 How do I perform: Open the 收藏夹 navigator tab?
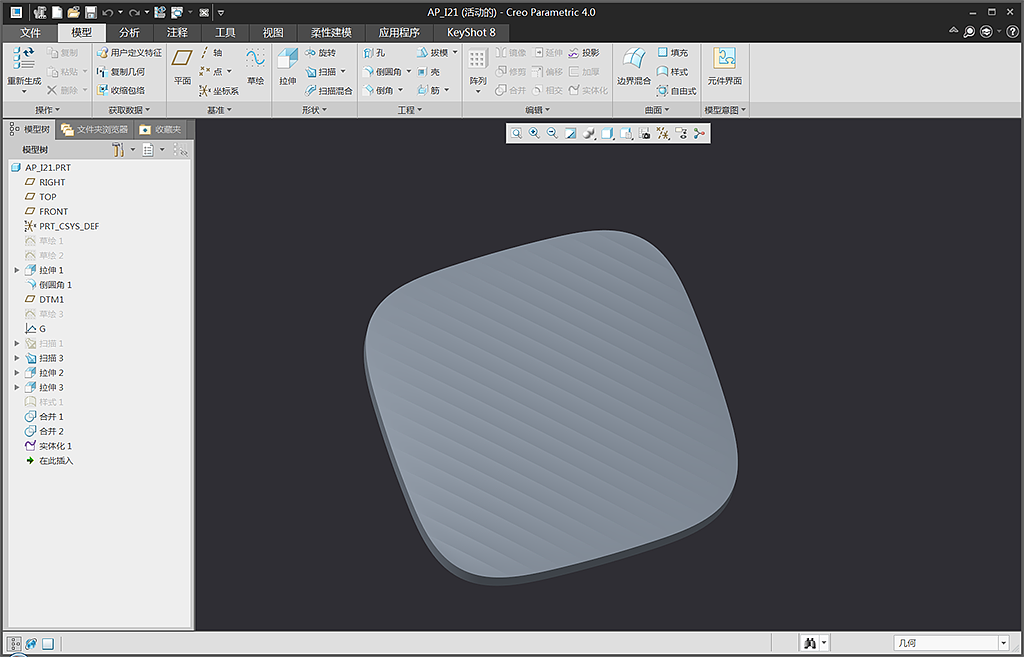161,129
